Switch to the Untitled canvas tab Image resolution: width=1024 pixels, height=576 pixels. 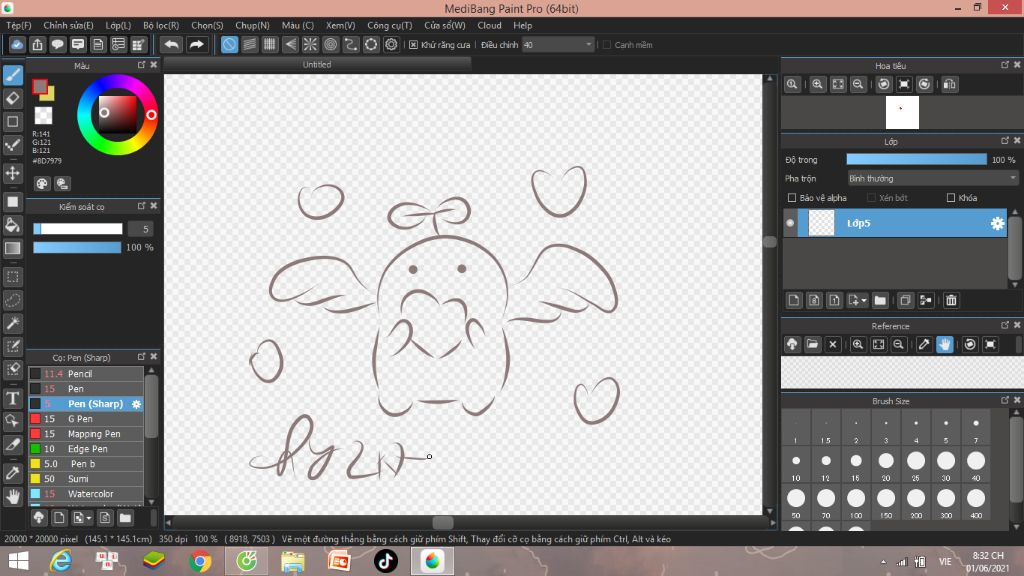[317, 65]
